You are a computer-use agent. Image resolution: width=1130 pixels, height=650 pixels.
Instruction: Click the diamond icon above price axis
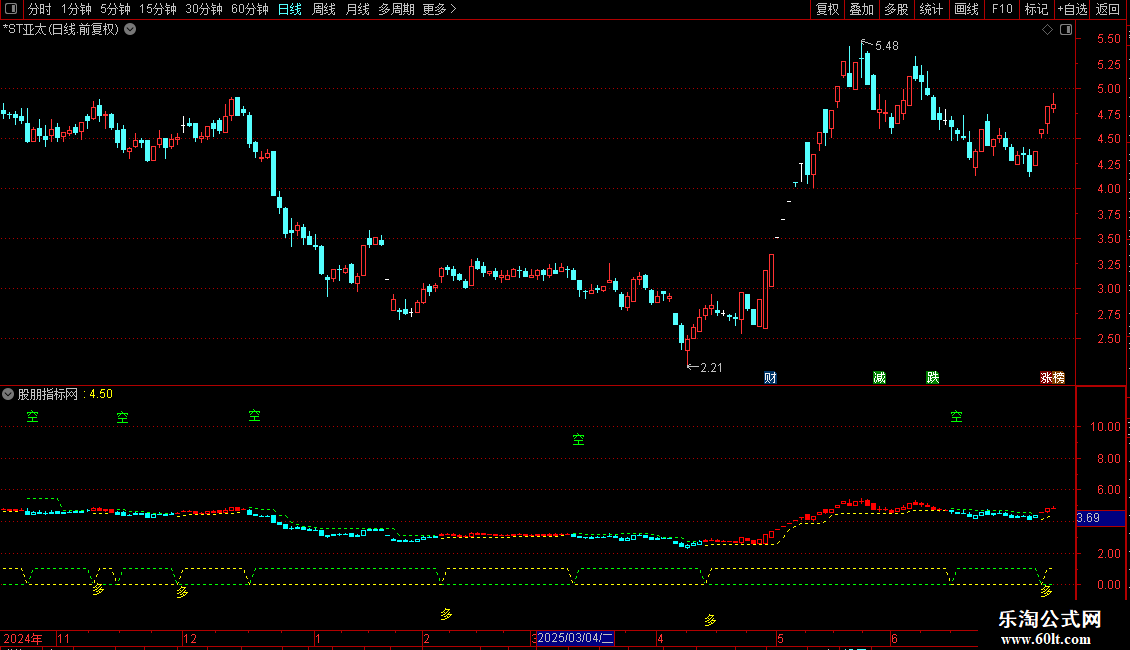[x=1048, y=30]
